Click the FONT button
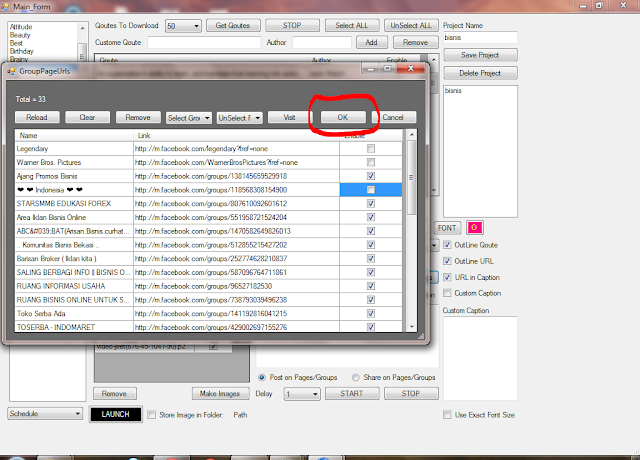The width and height of the screenshot is (640, 460). [x=447, y=228]
